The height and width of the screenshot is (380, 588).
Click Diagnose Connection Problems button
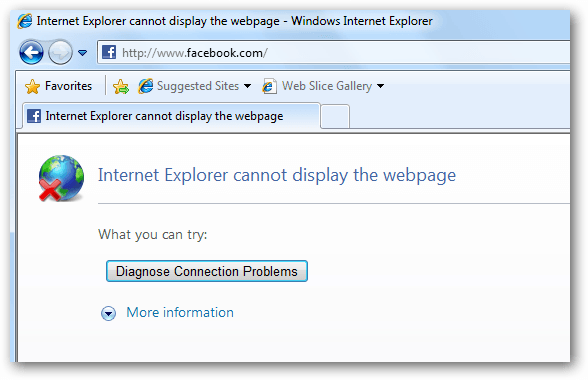coord(207,271)
